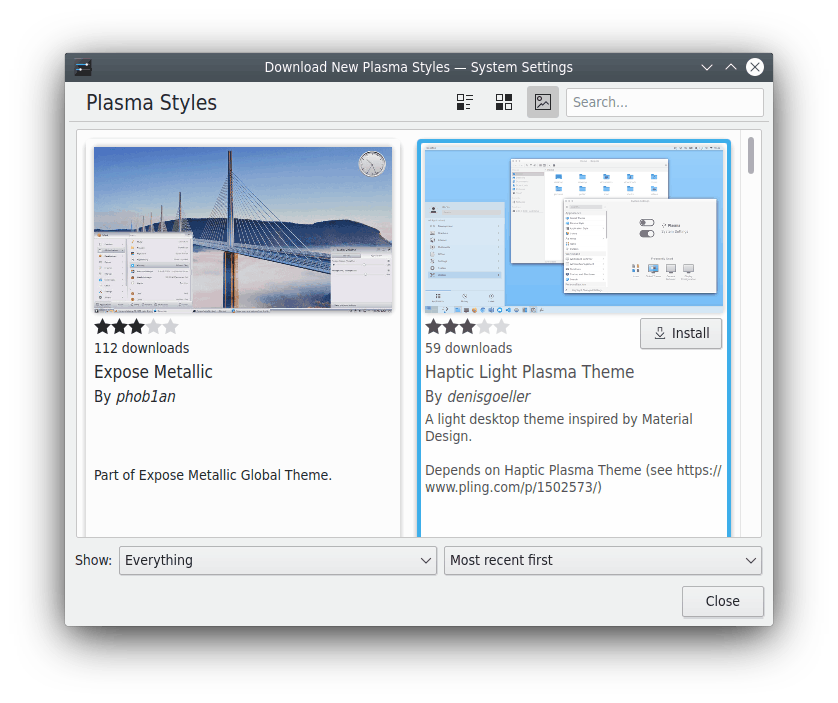Maximize the Download New Plasma Styles window
The height and width of the screenshot is (703, 838).
pos(731,67)
